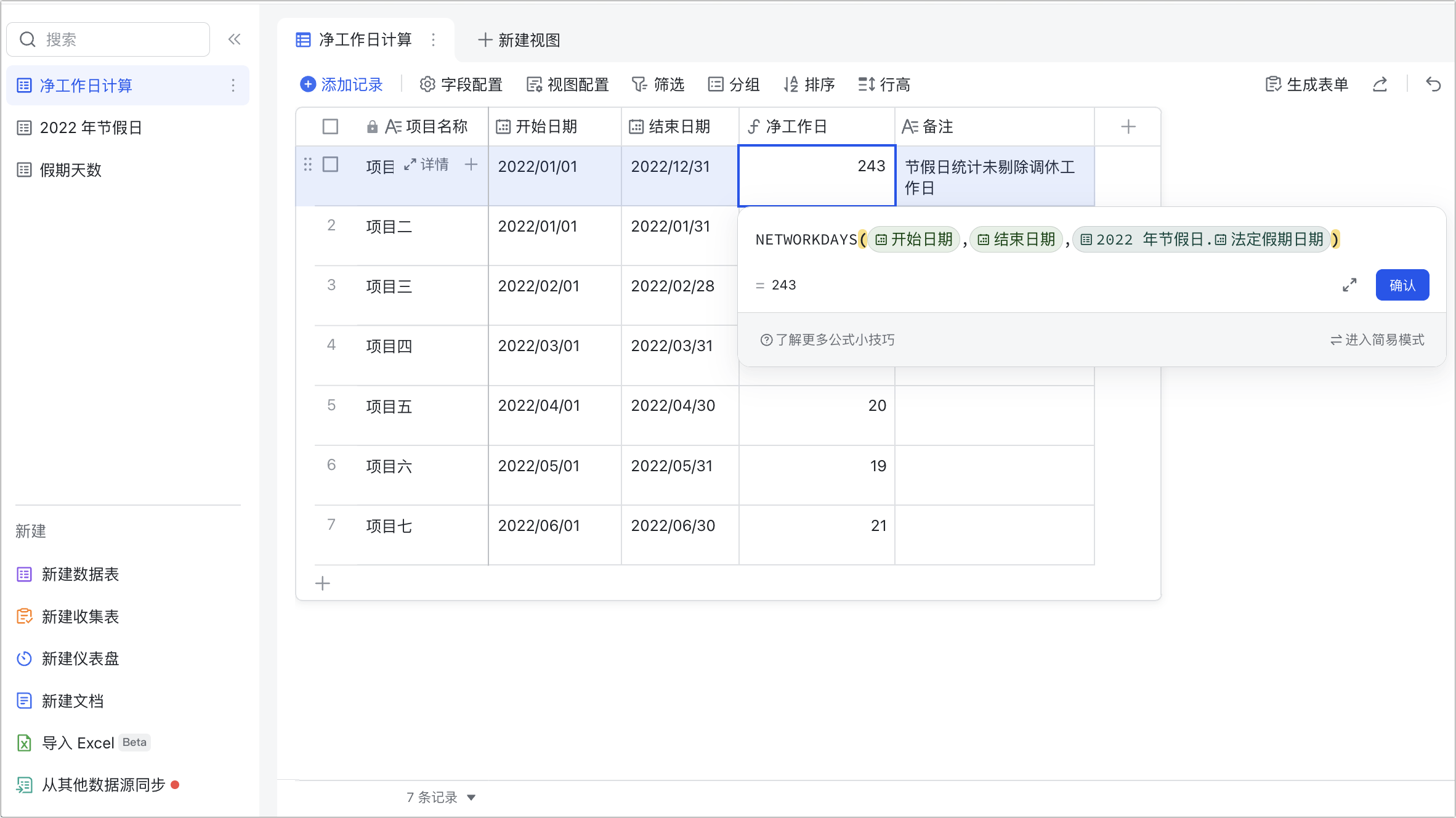Select the 项目七 name cell
The width and height of the screenshot is (1456, 818).
click(423, 535)
